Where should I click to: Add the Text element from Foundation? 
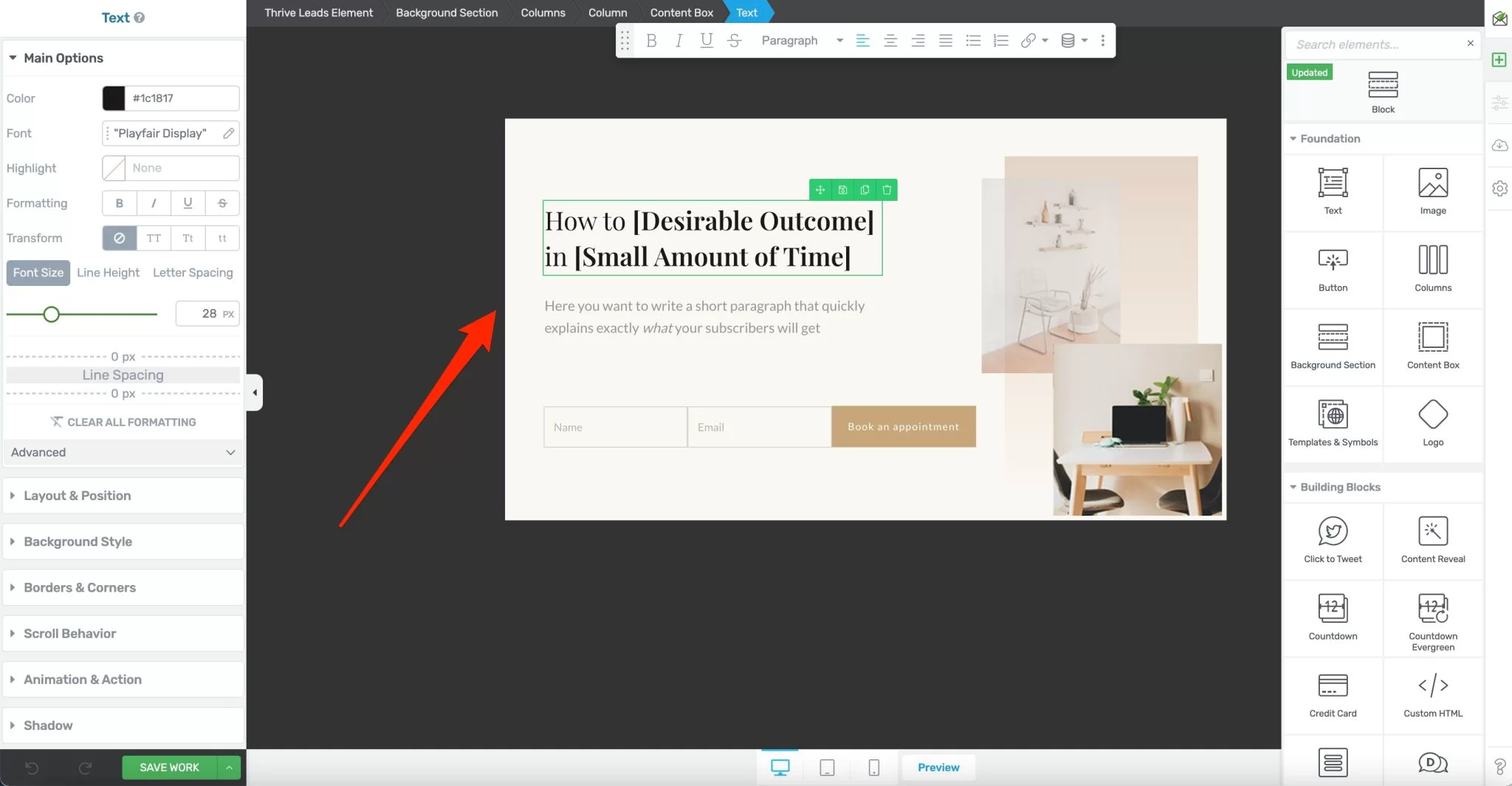click(x=1333, y=191)
